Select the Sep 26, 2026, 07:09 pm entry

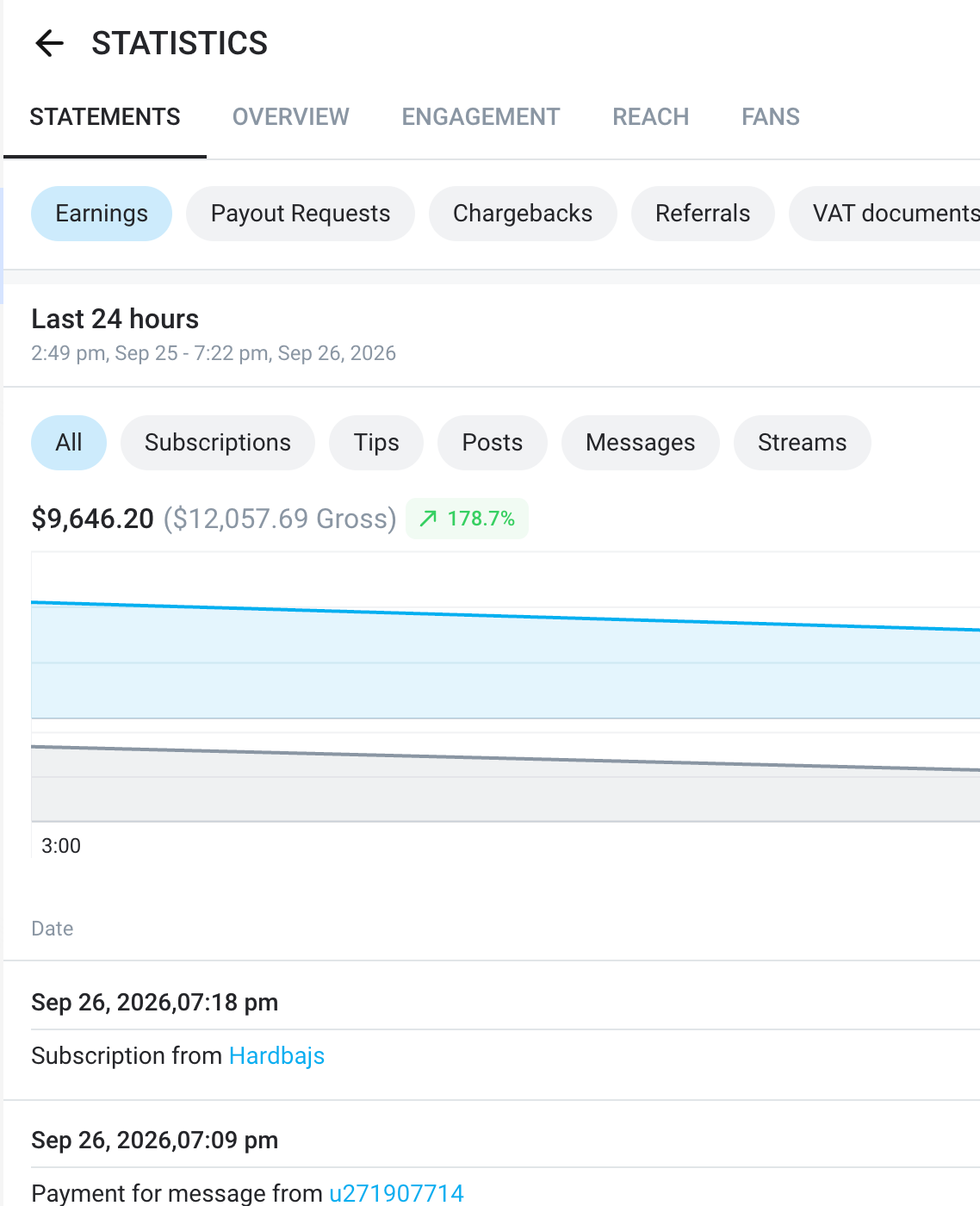pyautogui.click(x=155, y=1141)
